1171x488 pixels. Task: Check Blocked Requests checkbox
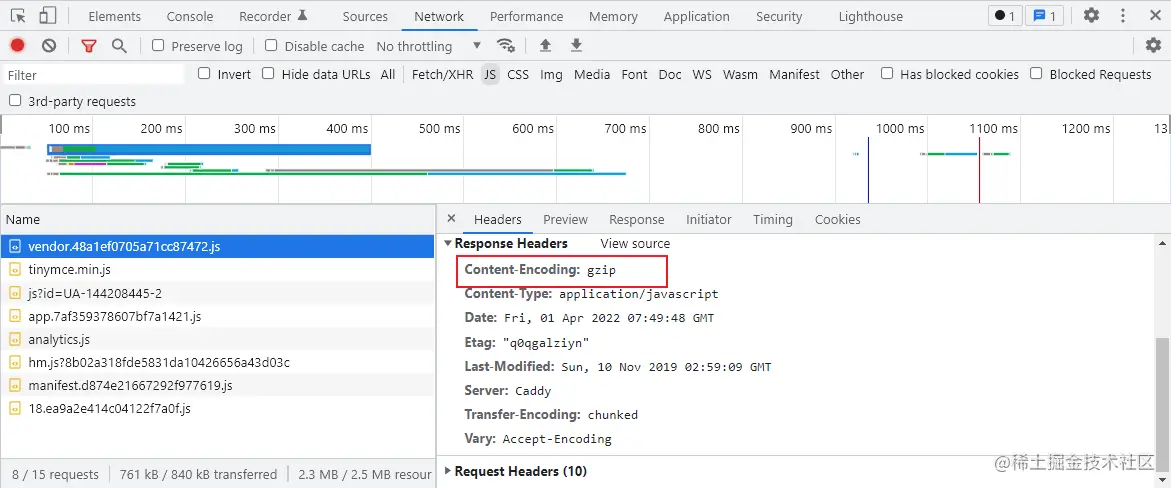pos(1036,73)
